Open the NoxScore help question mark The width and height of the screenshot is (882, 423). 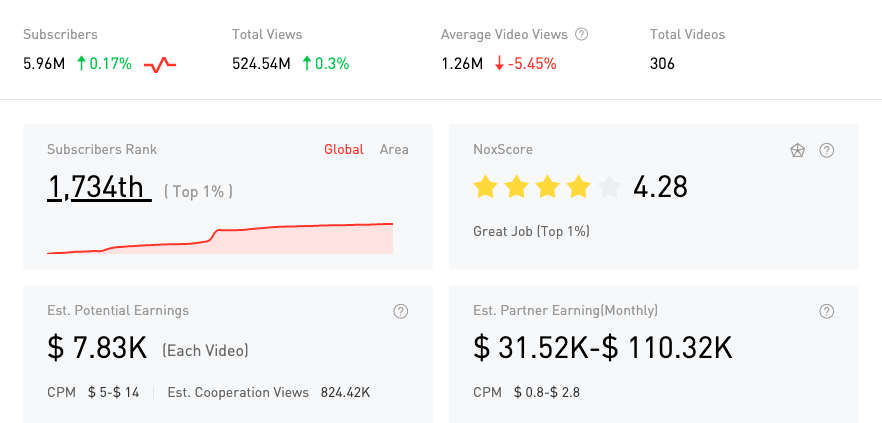click(827, 150)
